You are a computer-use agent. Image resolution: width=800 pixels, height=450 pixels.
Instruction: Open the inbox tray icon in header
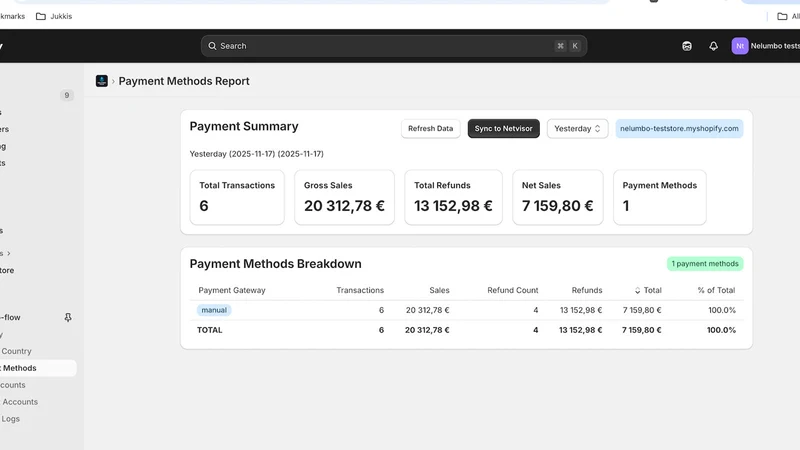pos(687,46)
